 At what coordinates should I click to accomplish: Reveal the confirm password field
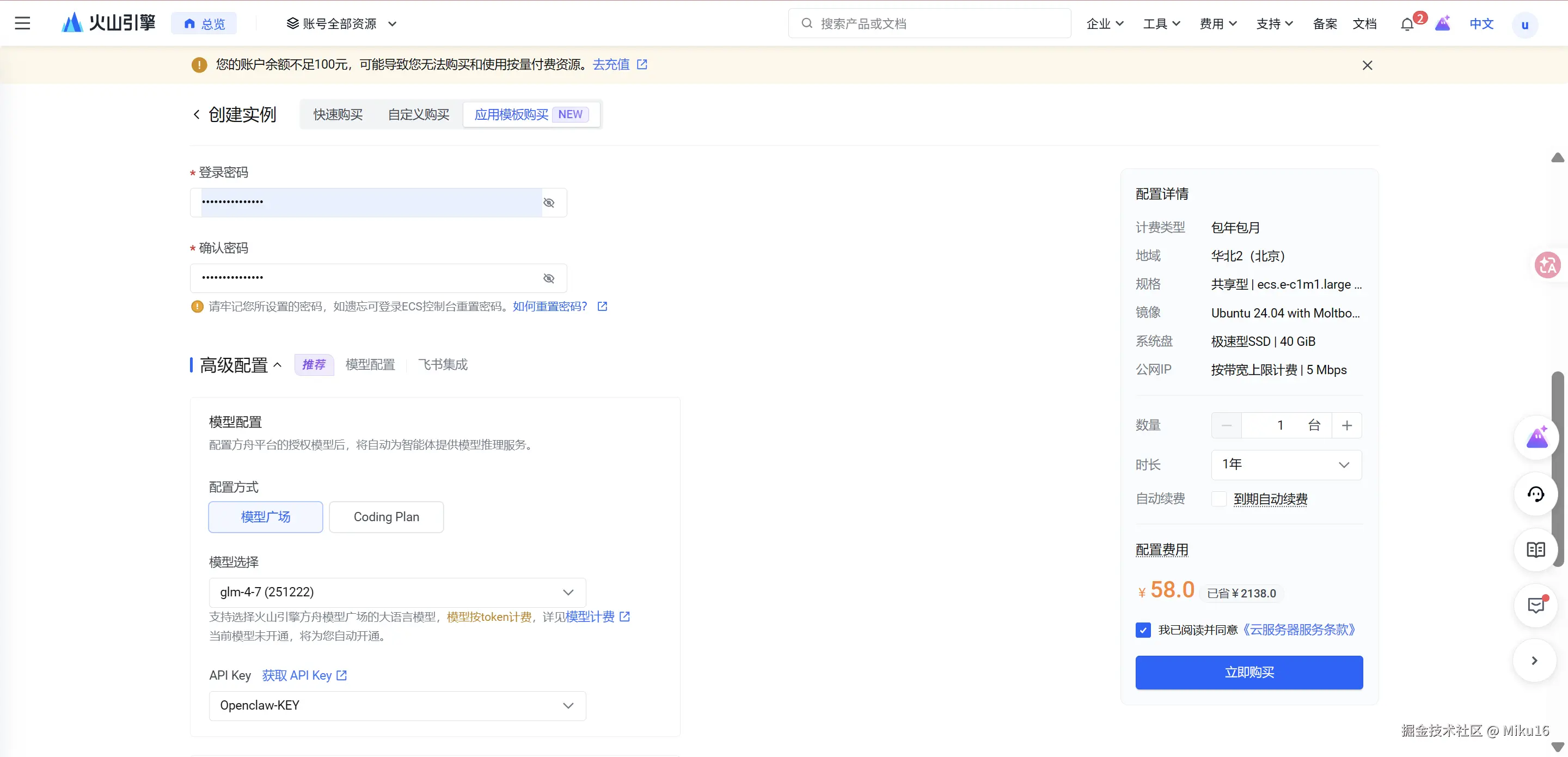tap(548, 278)
